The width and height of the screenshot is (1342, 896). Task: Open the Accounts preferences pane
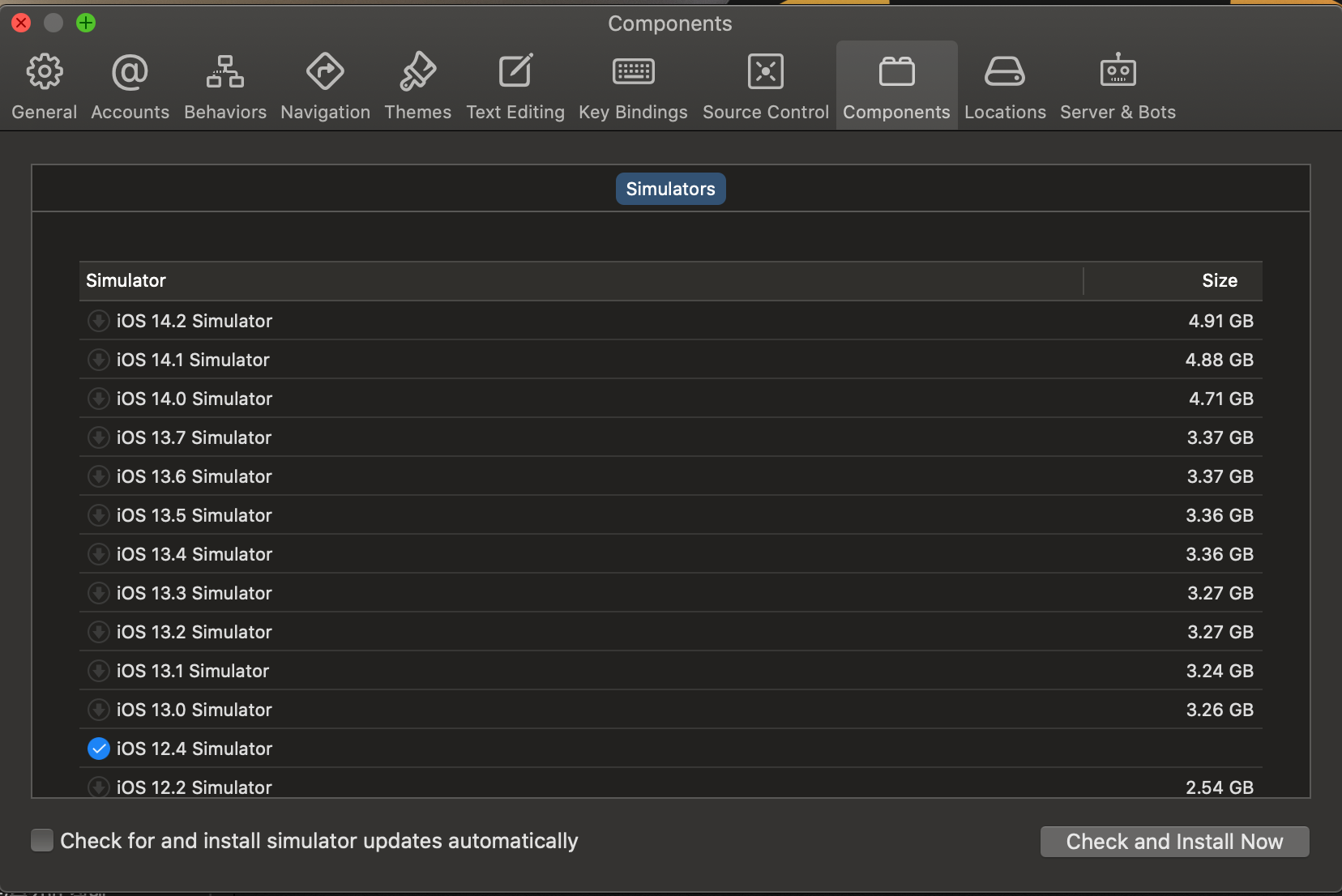130,86
